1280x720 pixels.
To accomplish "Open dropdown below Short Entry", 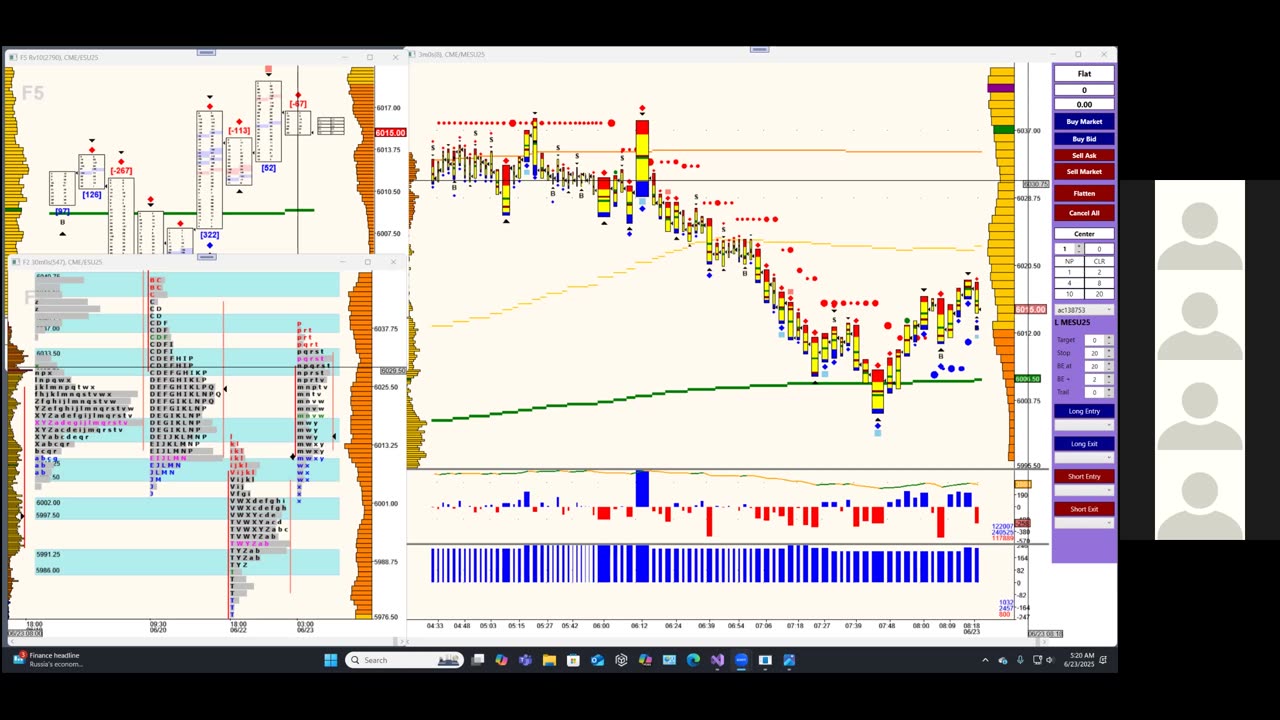I will [x=1084, y=490].
